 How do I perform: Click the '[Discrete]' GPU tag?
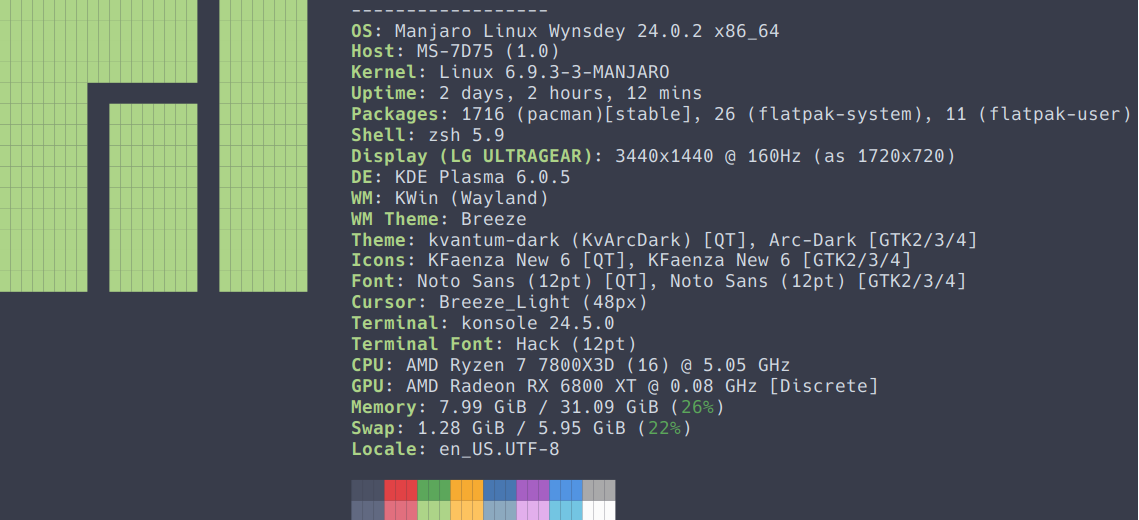click(x=824, y=385)
